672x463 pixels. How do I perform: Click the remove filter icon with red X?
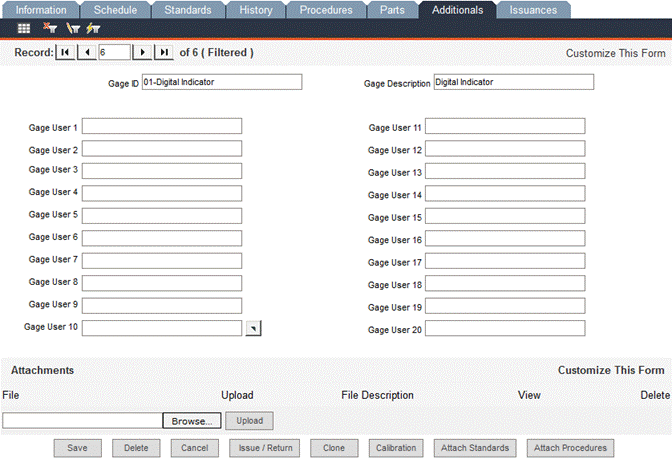click(49, 29)
